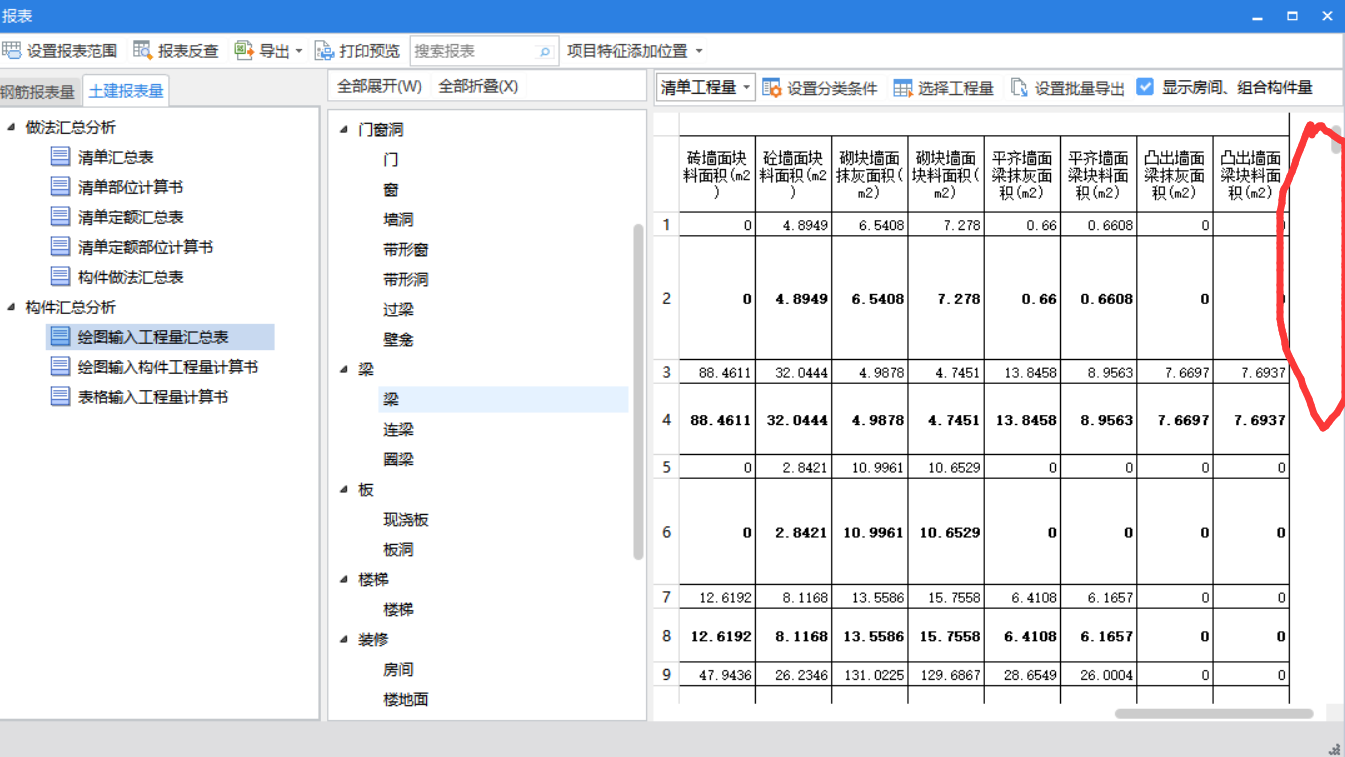1345x757 pixels.
Task: Select 带形窗 in component tree
Action: (x=405, y=249)
